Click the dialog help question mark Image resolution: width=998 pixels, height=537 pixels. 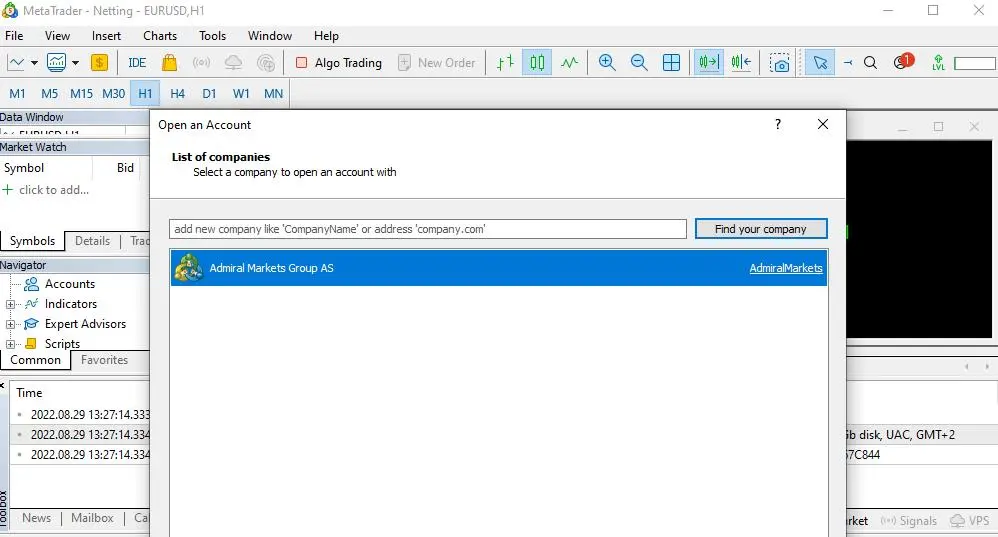click(x=778, y=124)
